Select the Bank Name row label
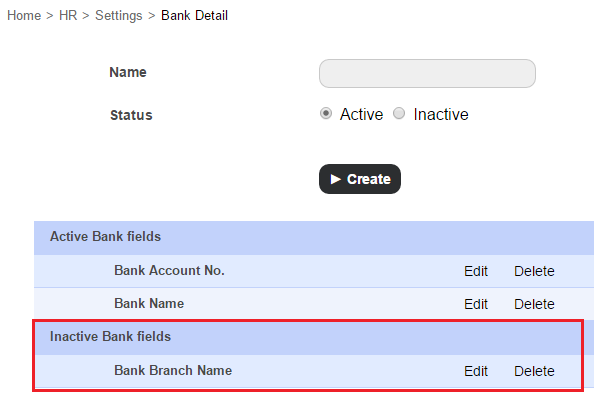The height and width of the screenshot is (397, 602). 149,304
